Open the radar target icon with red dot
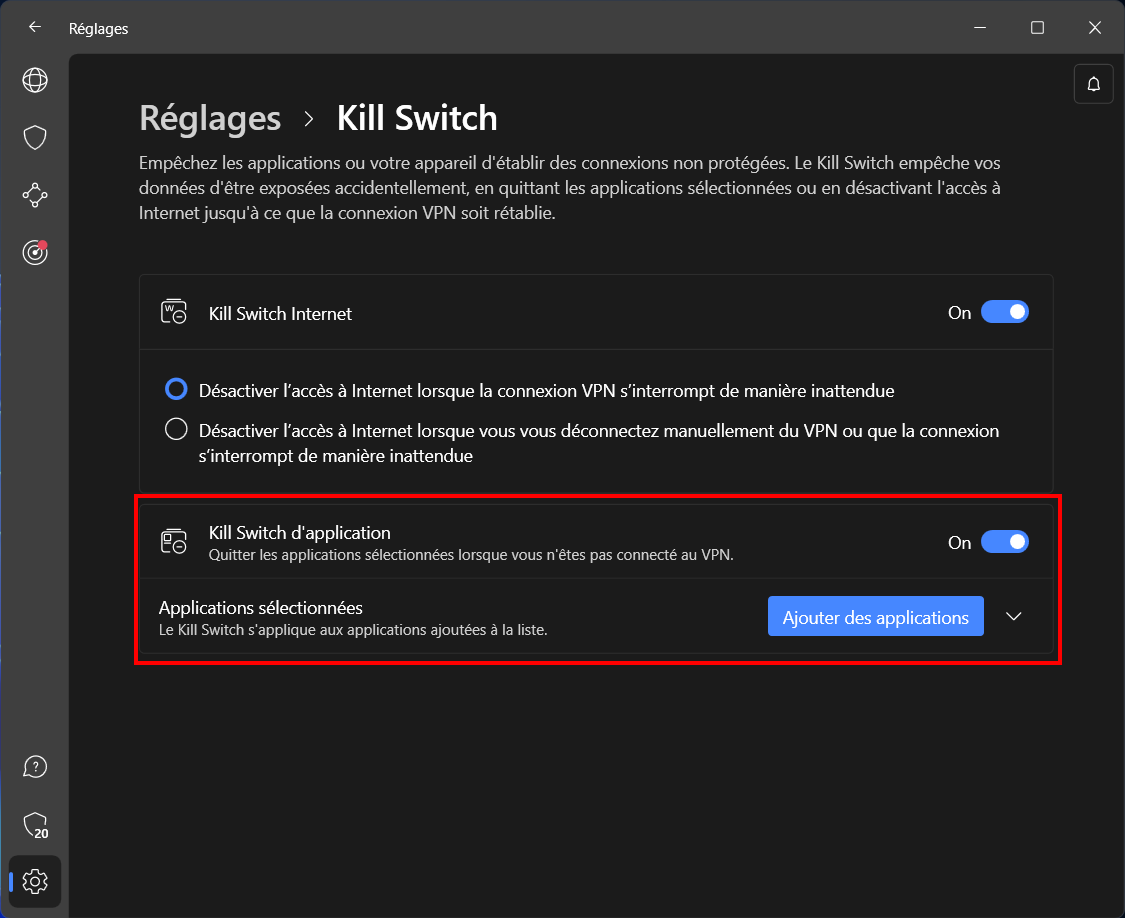 tap(34, 252)
